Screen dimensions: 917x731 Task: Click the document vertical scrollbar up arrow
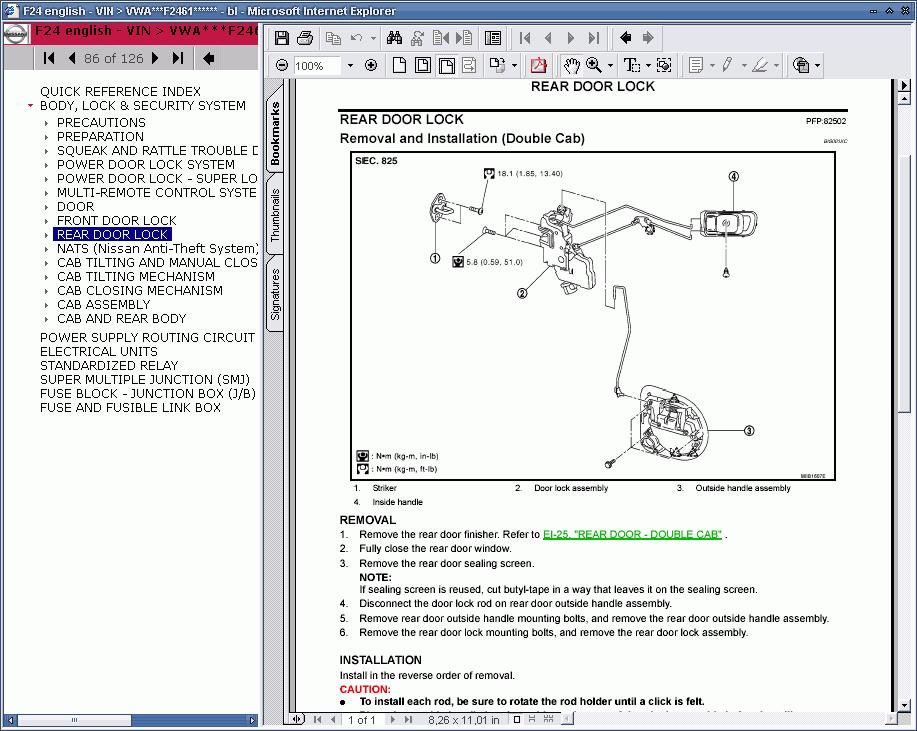point(904,99)
